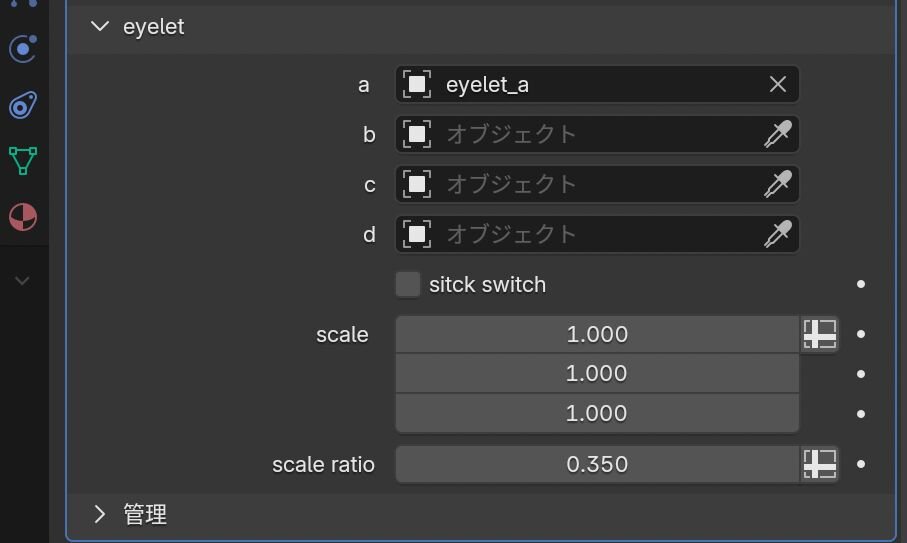Clear the eyelet_a object with the X

point(778,85)
